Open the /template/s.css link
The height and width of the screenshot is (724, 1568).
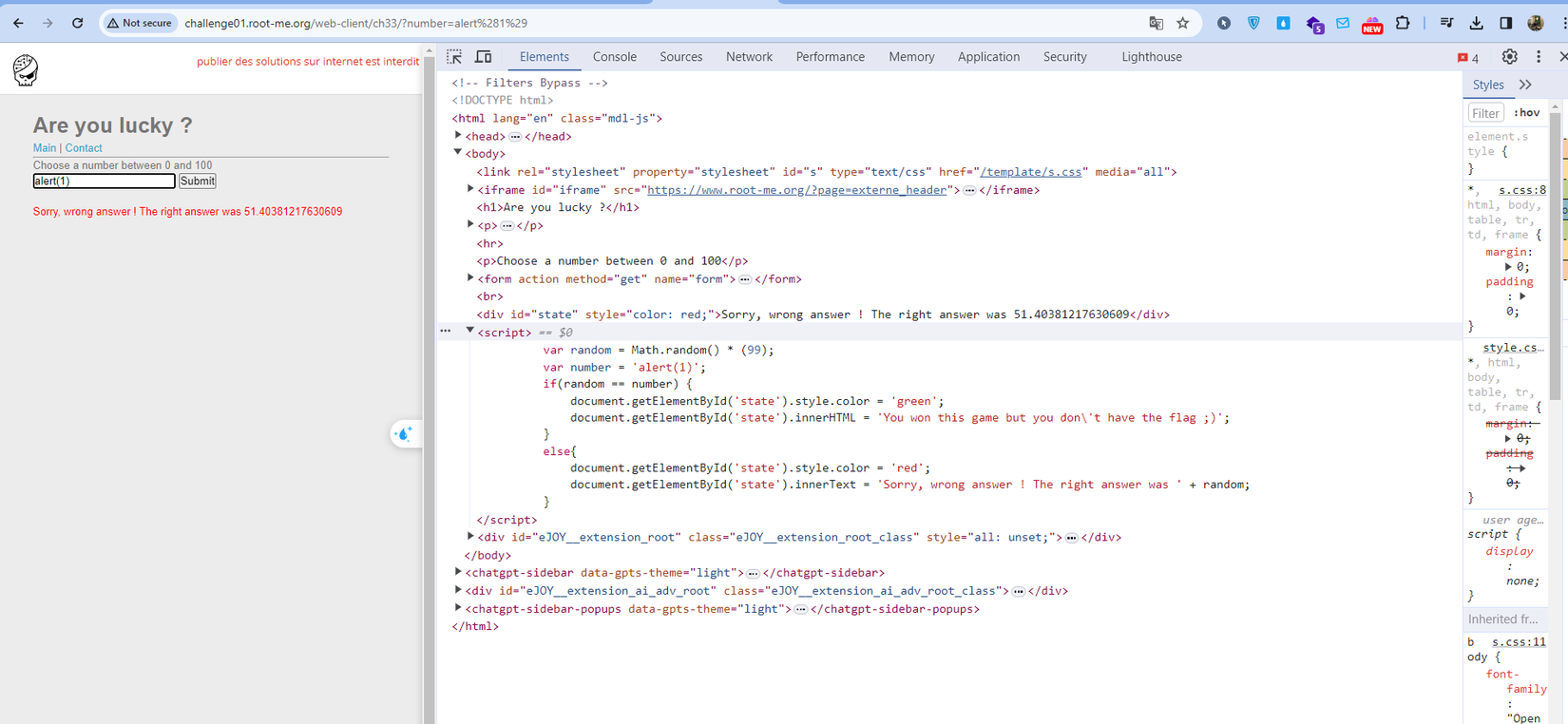tap(1031, 172)
